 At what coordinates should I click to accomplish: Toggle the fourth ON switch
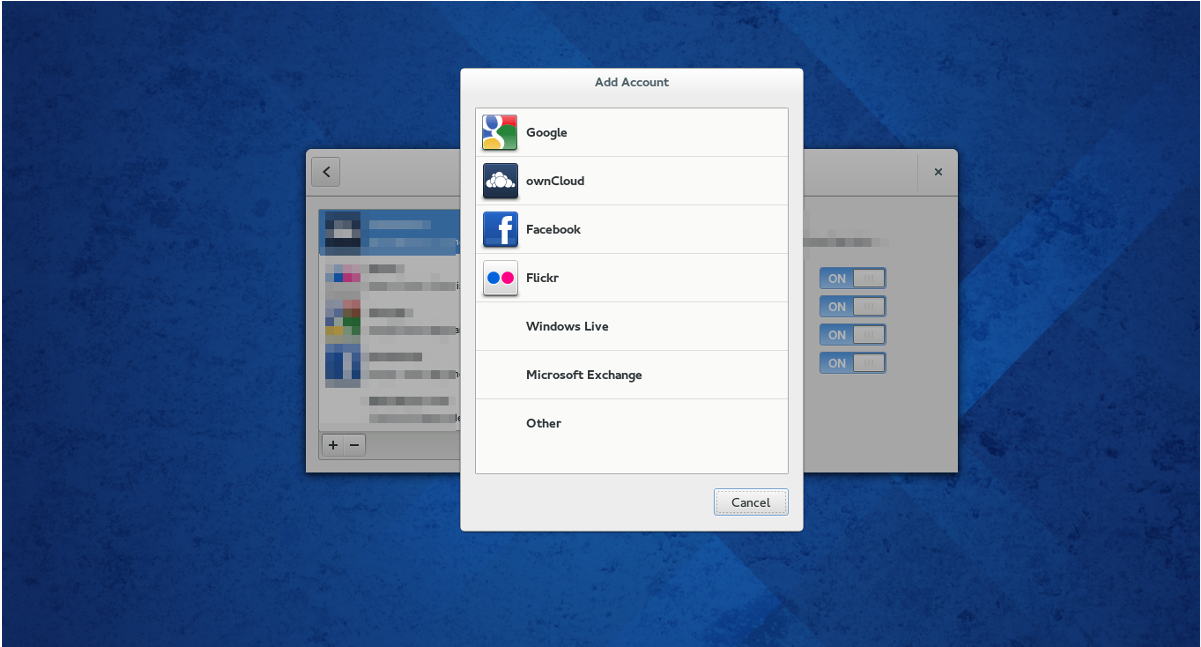click(x=853, y=363)
